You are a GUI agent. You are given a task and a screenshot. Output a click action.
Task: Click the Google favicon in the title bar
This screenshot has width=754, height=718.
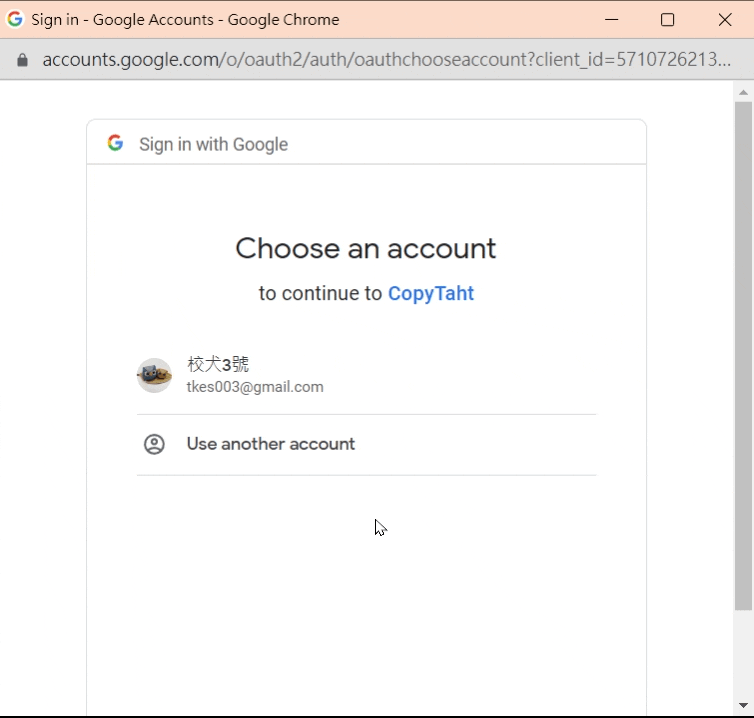(15, 19)
